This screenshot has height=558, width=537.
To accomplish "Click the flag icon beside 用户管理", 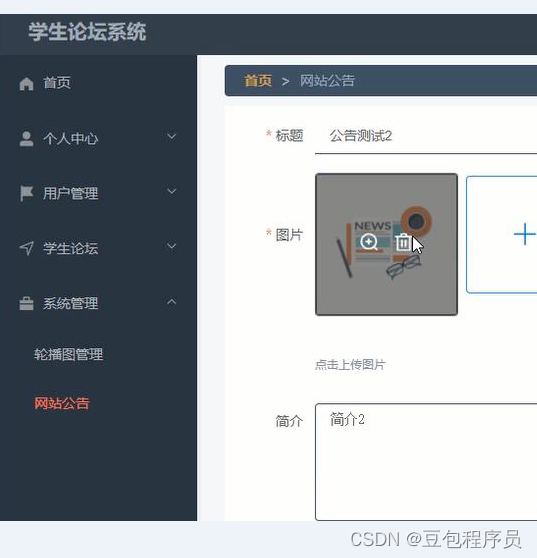I will [26, 194].
